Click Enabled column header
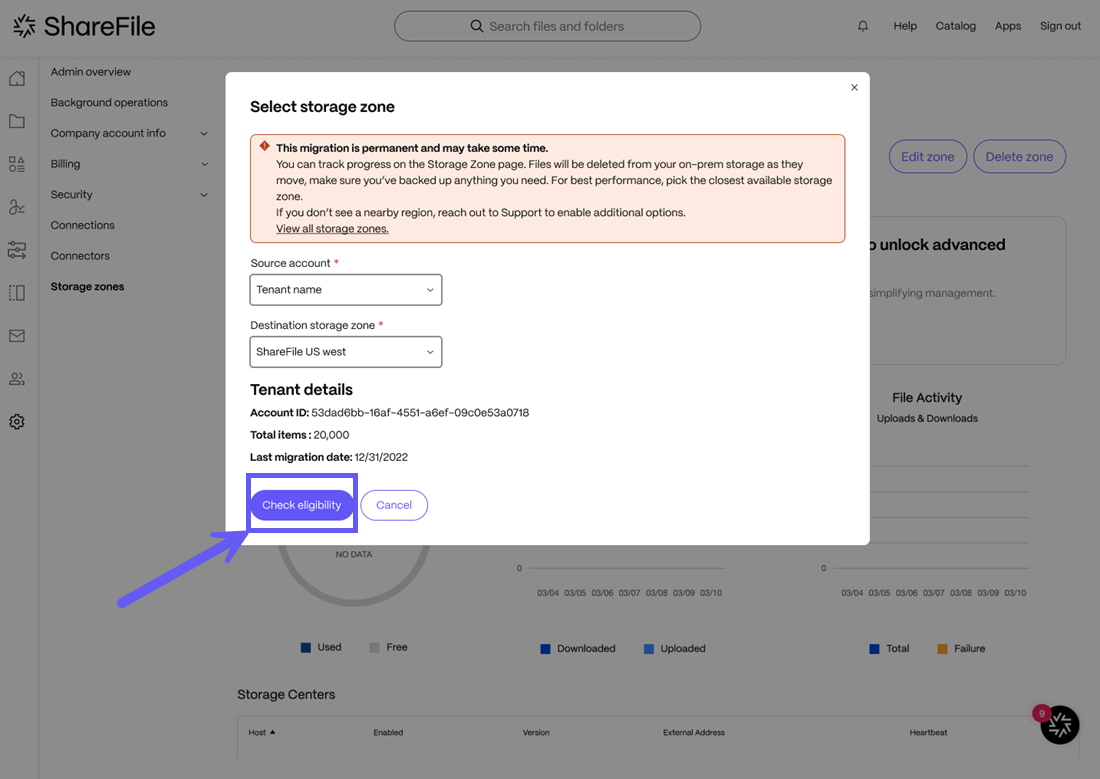This screenshot has width=1100, height=779. (388, 733)
